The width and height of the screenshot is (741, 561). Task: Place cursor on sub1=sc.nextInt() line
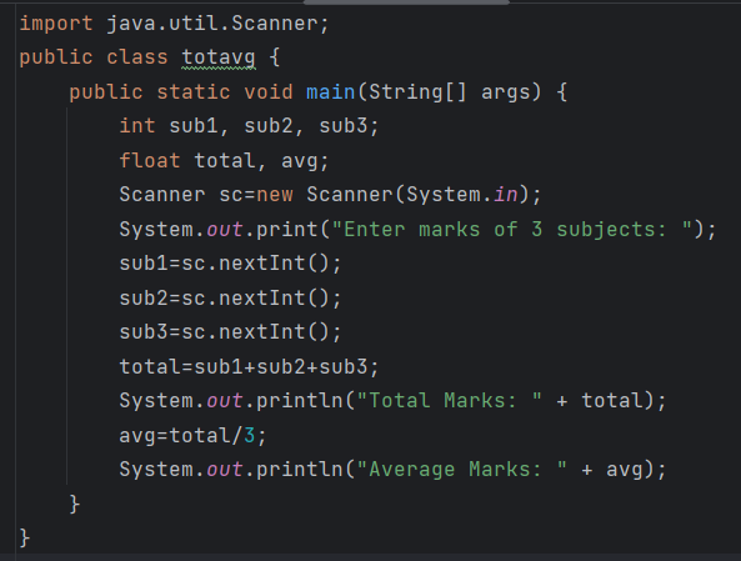point(230,263)
